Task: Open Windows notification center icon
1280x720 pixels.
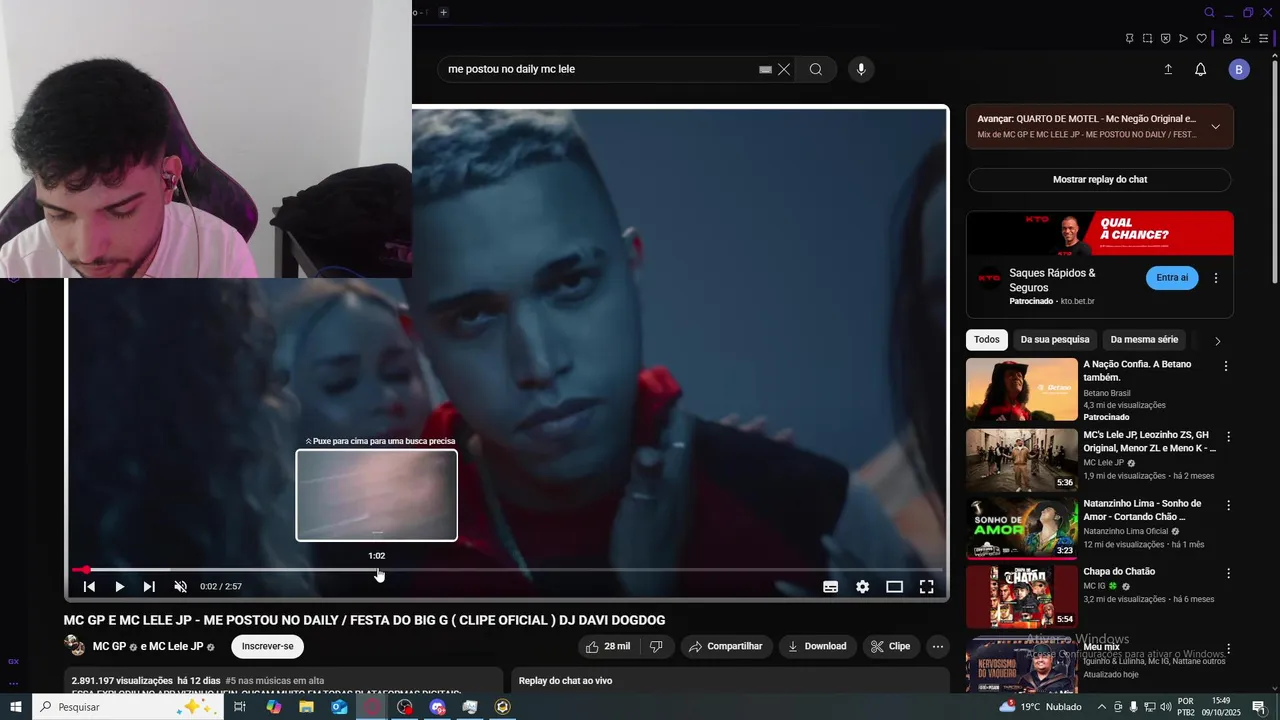Action: tap(1259, 707)
